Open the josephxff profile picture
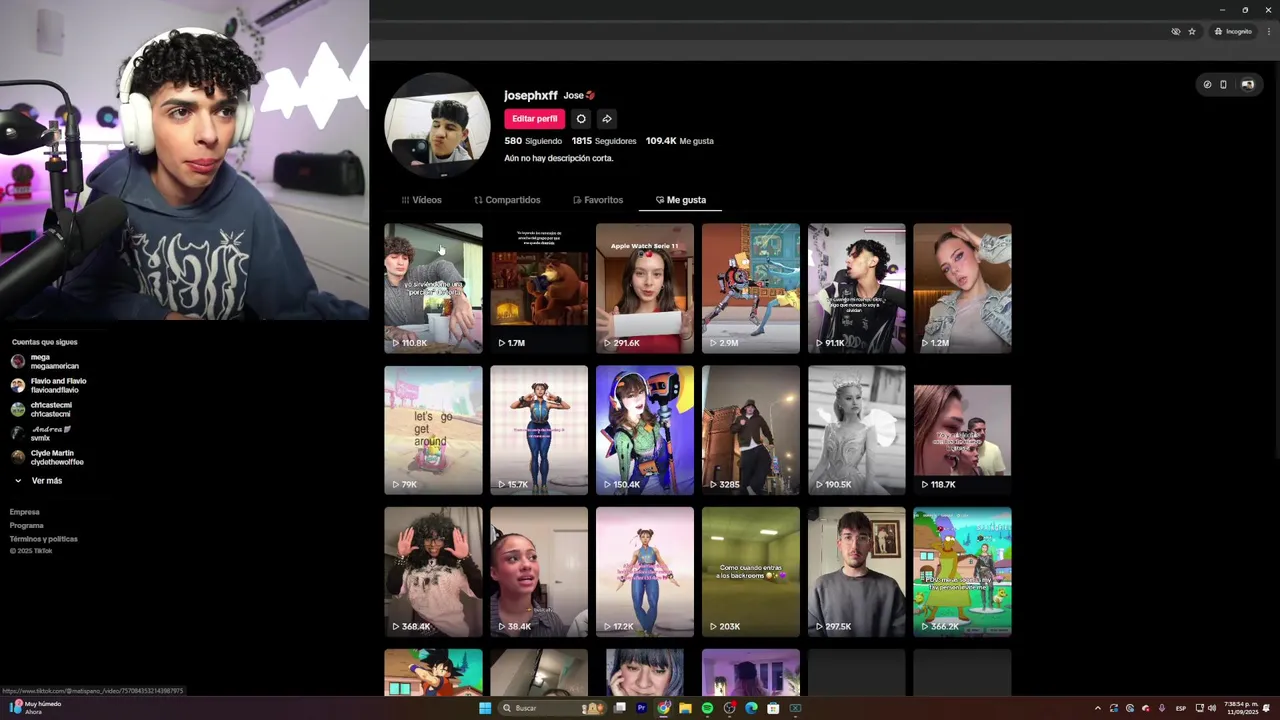The image size is (1280, 720). (437, 126)
